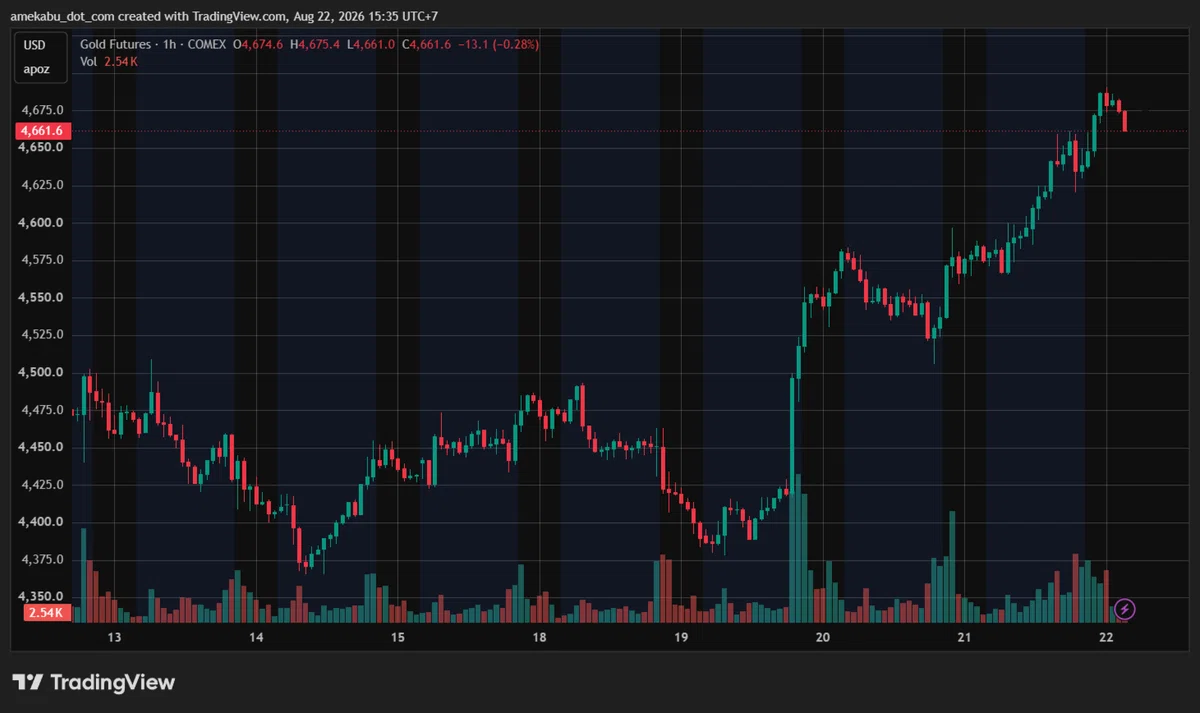Click the purple lightning bolt icon

click(x=1125, y=608)
